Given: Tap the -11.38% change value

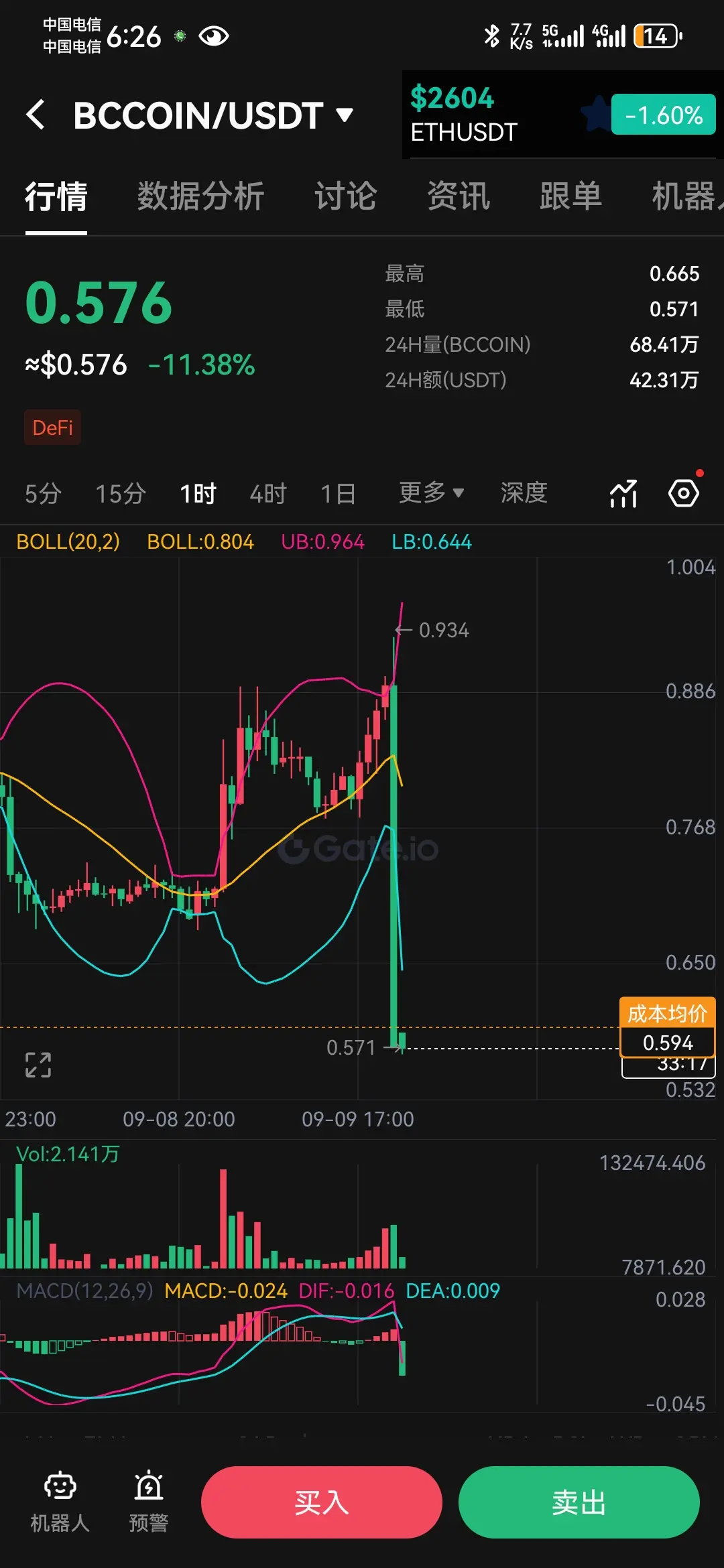Looking at the screenshot, I should tap(201, 365).
